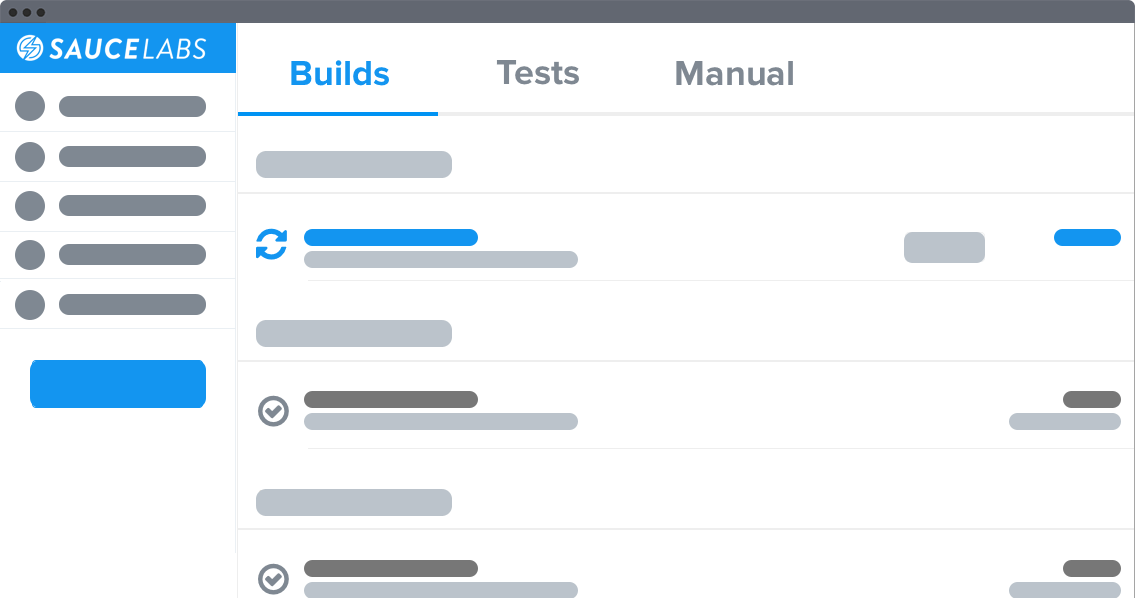
Task: Select the third sidebar menu label
Action: click(132, 205)
